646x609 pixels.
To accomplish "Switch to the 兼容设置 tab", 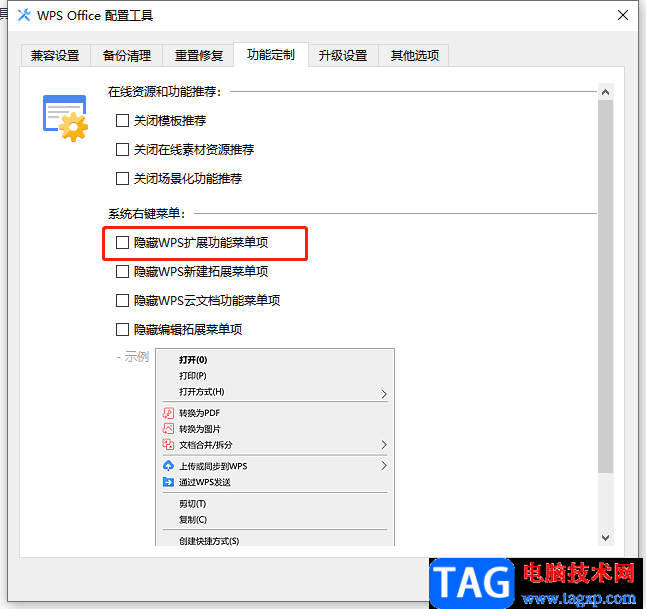I will pyautogui.click(x=55, y=55).
